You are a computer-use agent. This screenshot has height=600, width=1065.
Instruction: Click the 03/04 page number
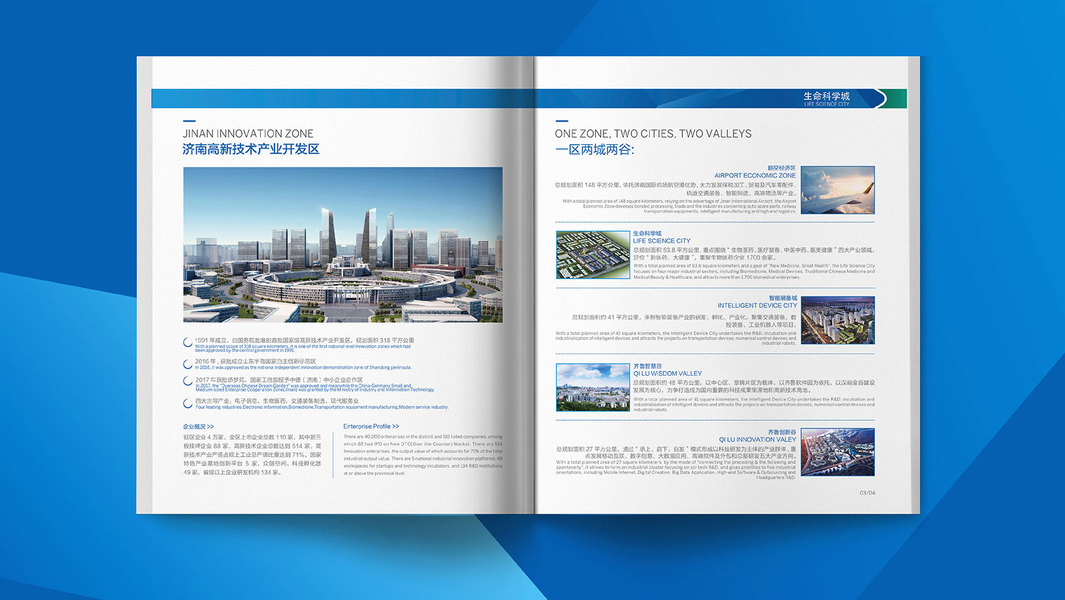867,493
